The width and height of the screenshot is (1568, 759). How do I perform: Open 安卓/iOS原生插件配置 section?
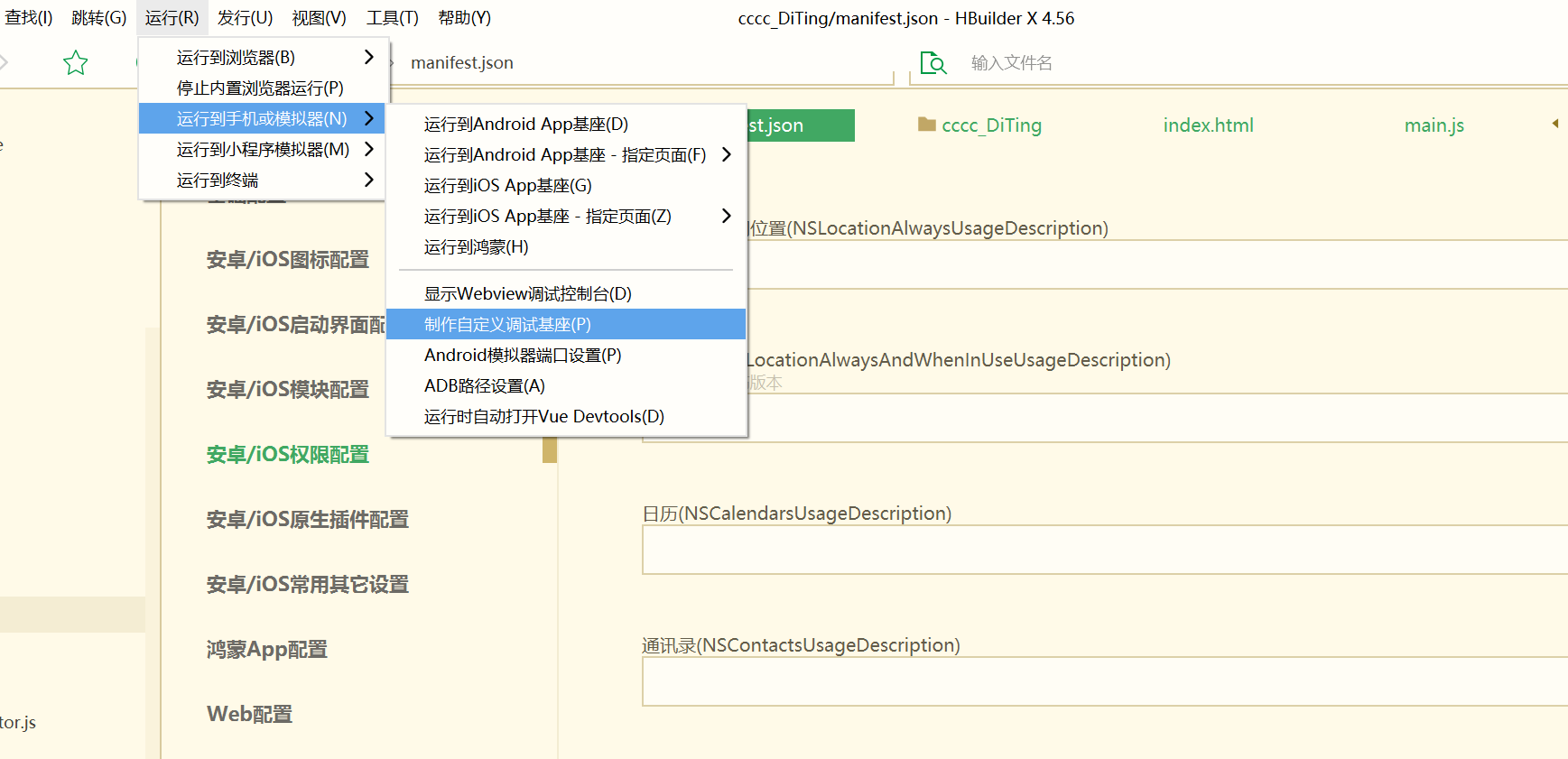308,519
